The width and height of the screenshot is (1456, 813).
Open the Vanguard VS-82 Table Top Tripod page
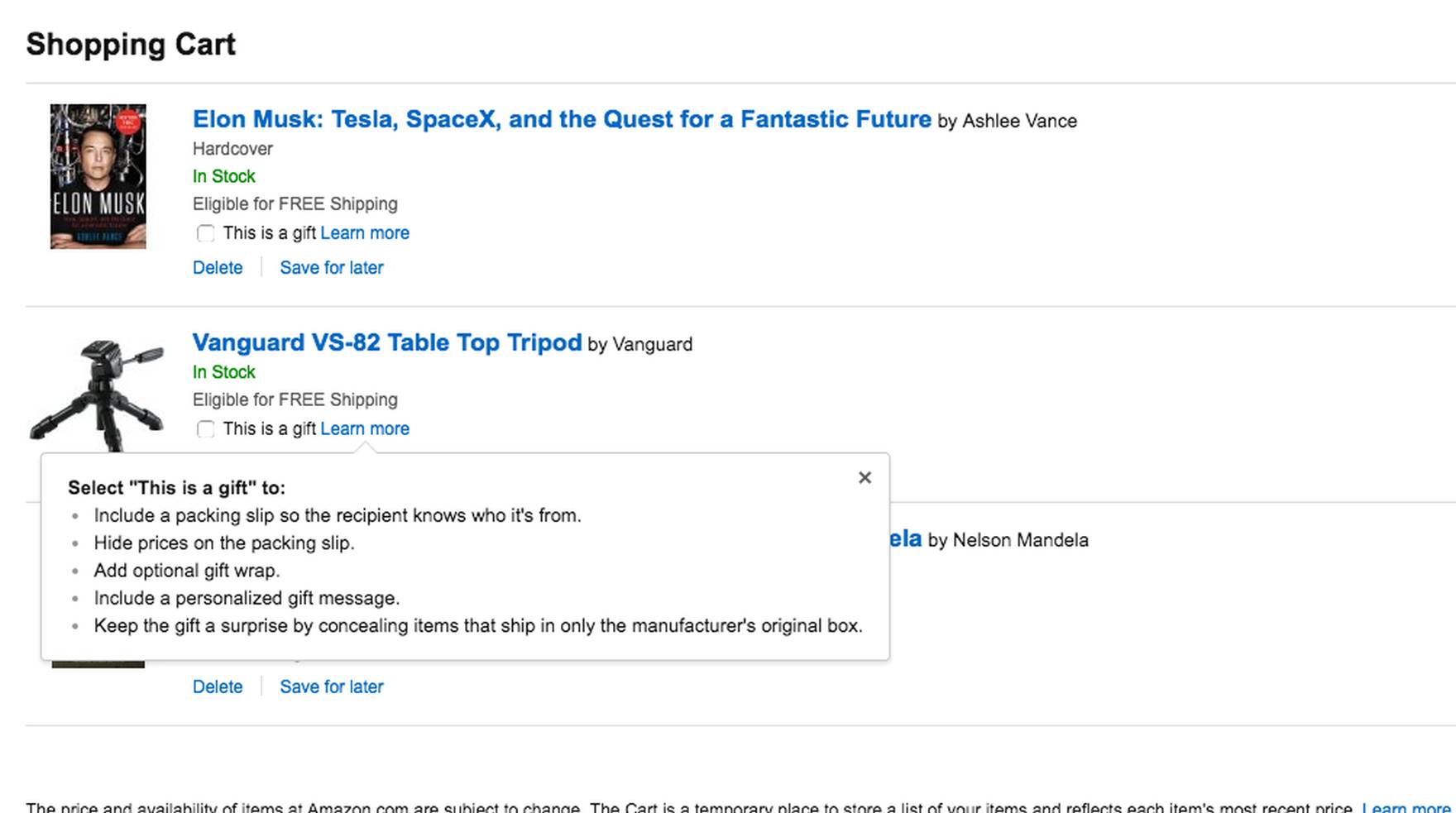pos(386,342)
